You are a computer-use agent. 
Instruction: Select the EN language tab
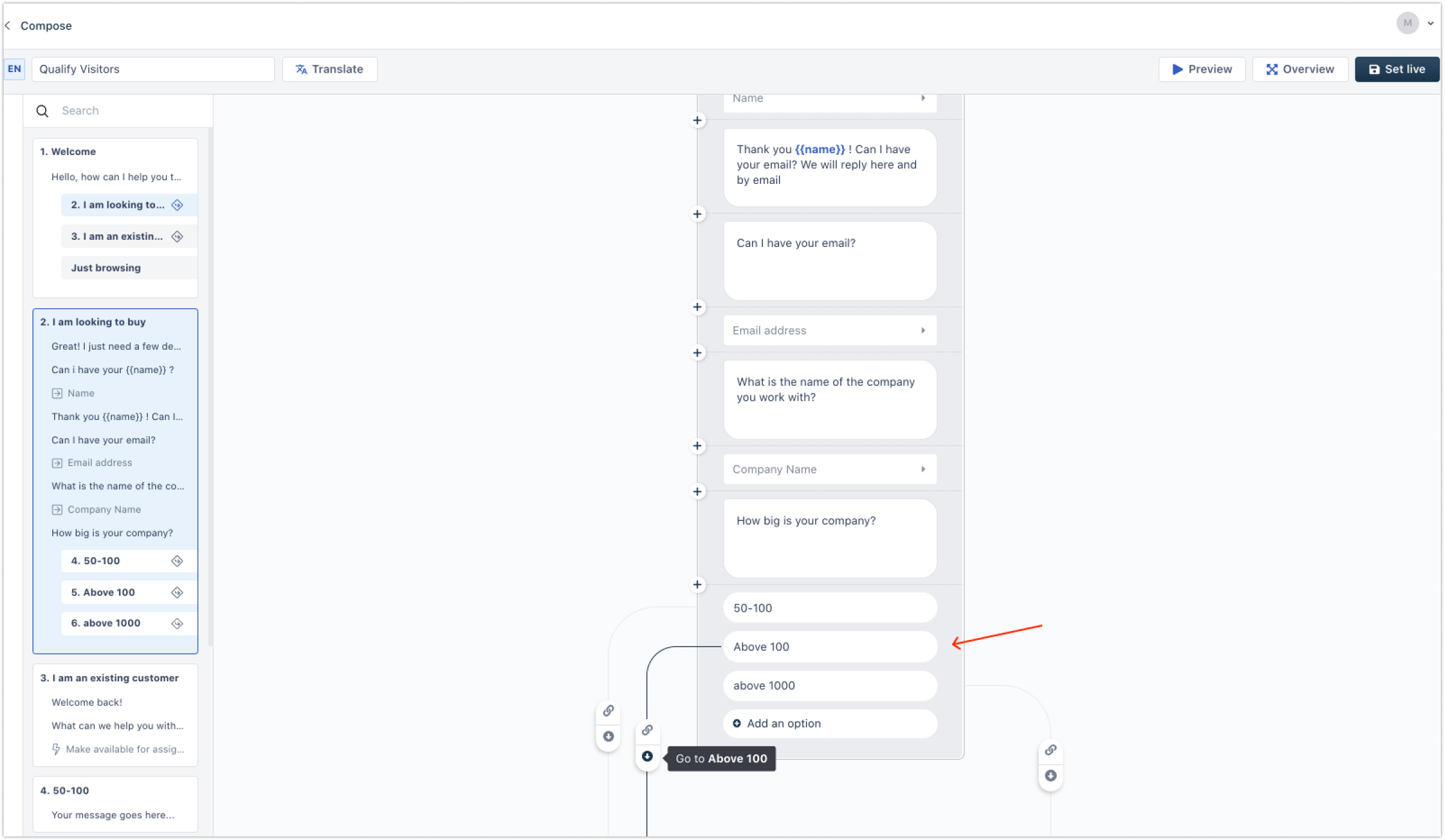14,69
